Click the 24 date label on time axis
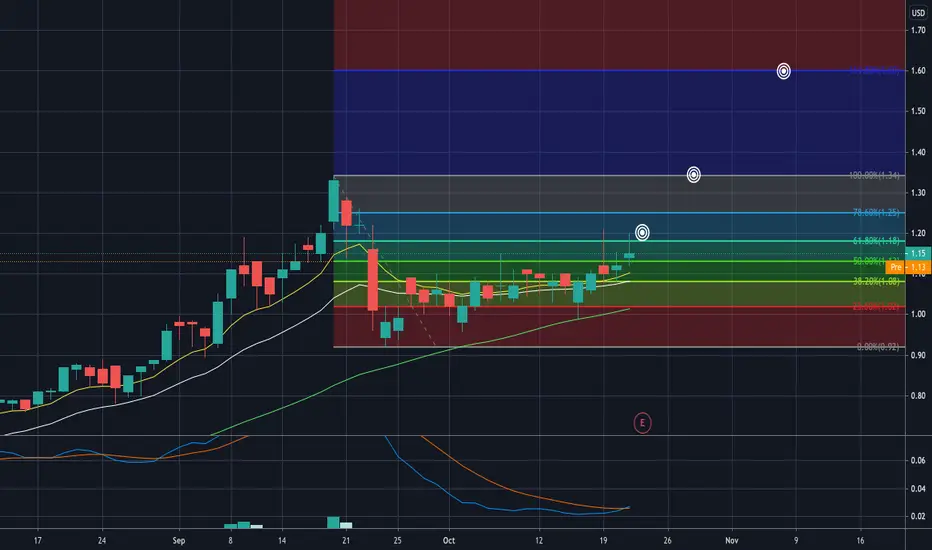Screen dimensions: 932x550 pyautogui.click(x=102, y=540)
